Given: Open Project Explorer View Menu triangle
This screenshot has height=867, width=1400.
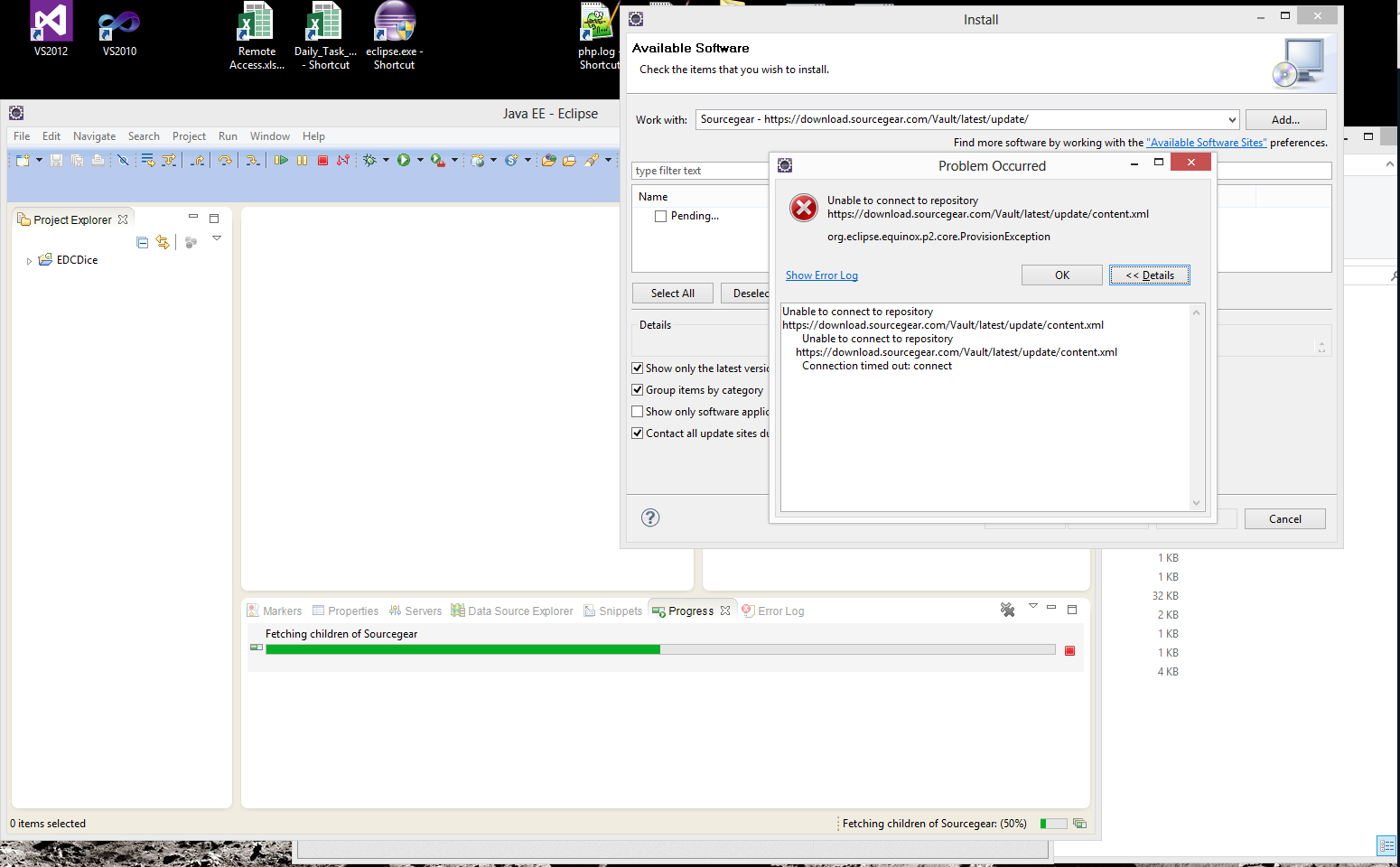Looking at the screenshot, I should tap(217, 238).
